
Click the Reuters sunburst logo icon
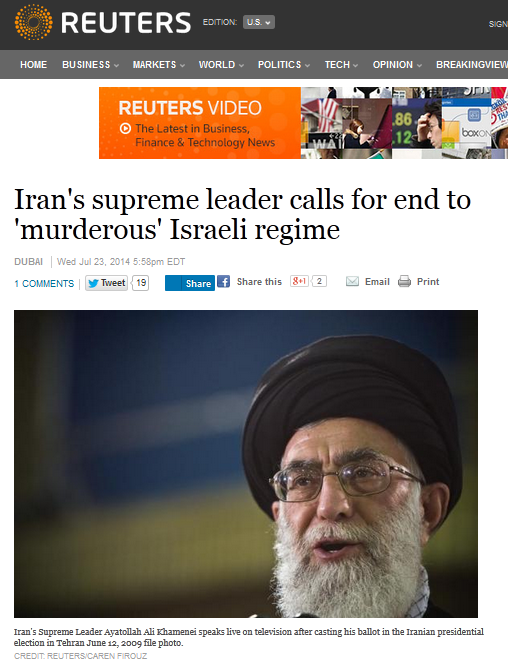coord(33,22)
